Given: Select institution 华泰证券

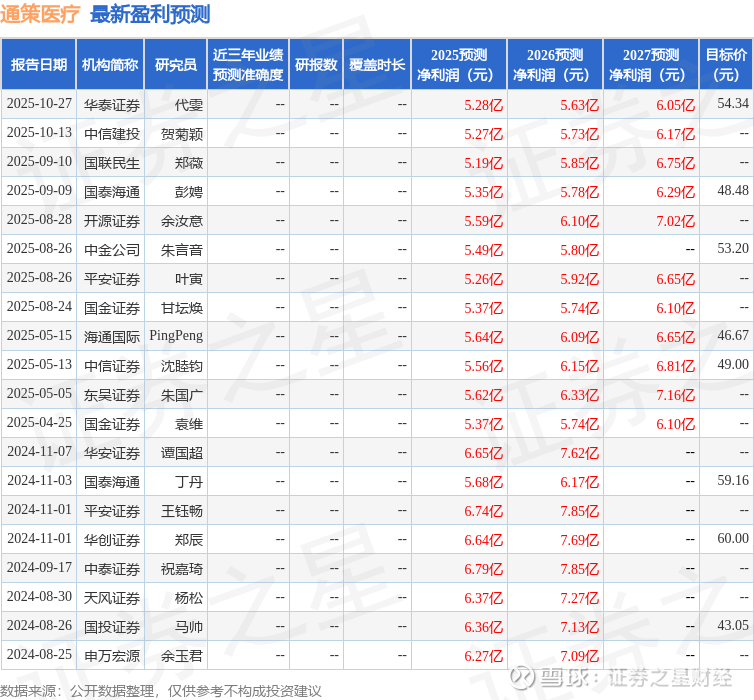Looking at the screenshot, I should coord(112,105).
